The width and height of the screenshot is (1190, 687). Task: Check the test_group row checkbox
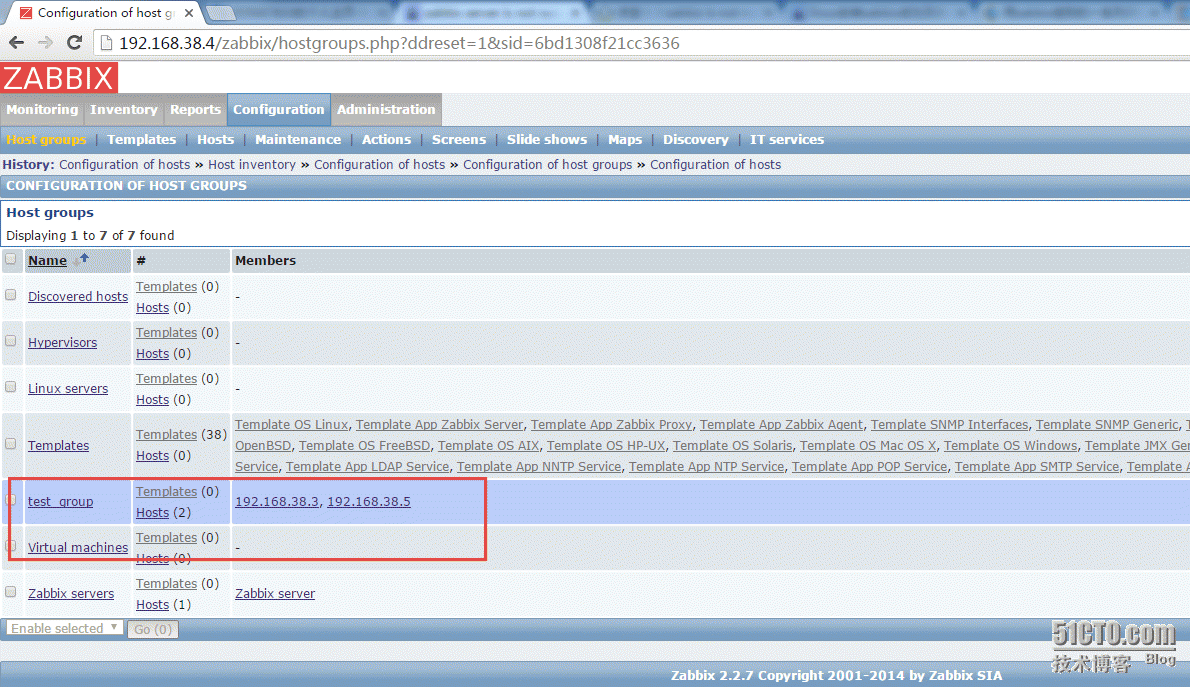(11, 499)
